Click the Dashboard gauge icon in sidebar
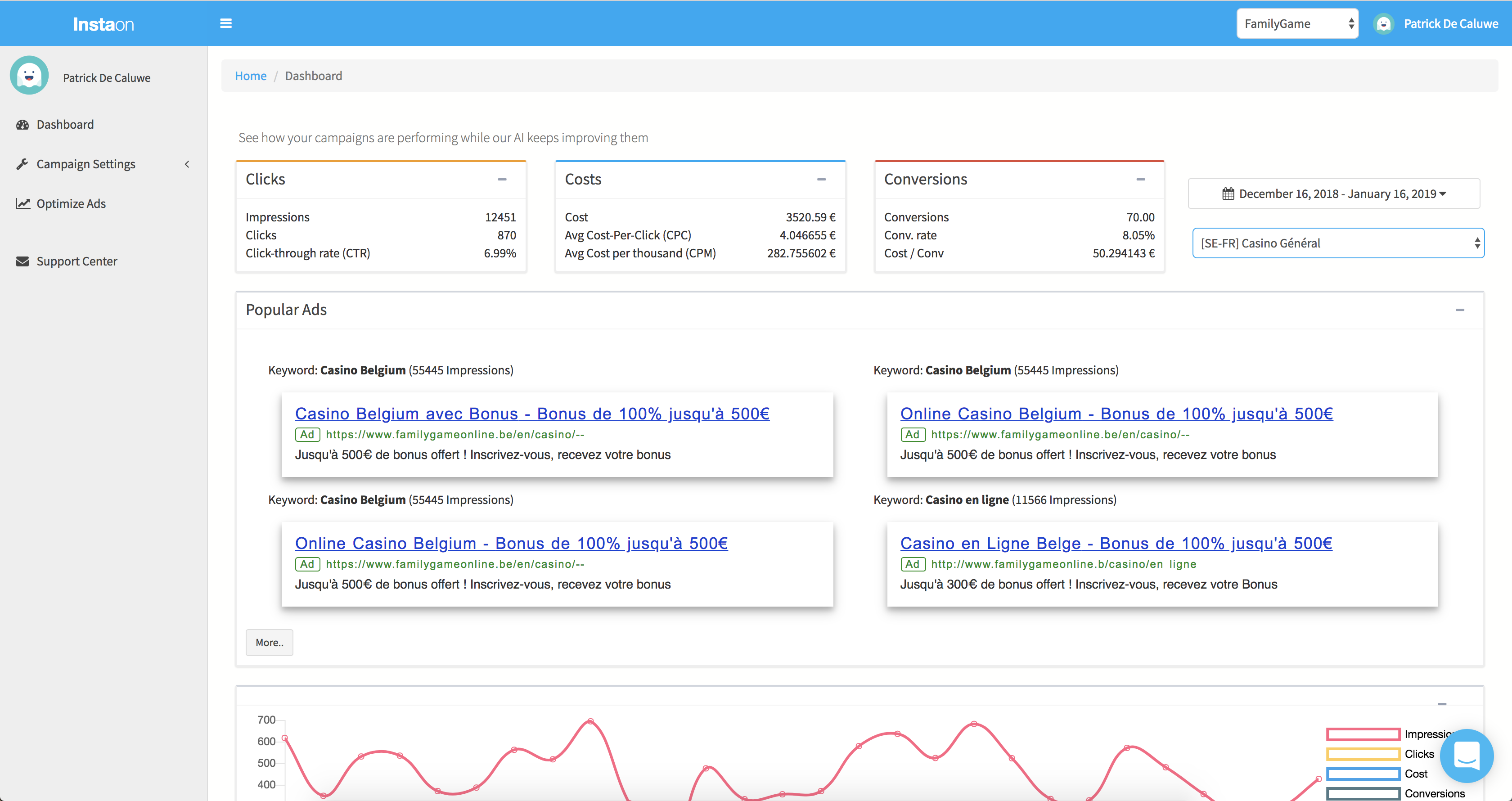Viewport: 1512px width, 801px height. tap(22, 124)
